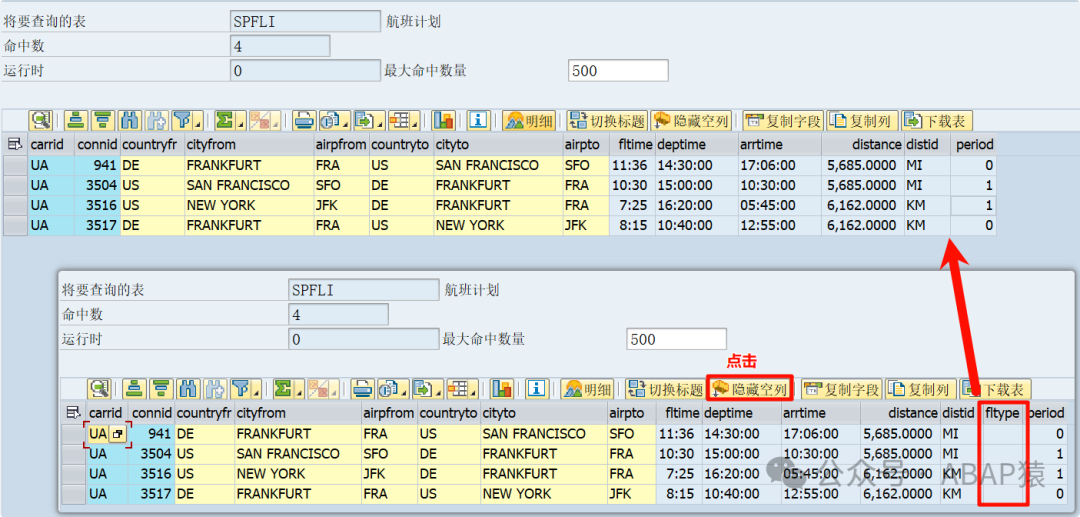This screenshot has height=517, width=1080.
Task: Click the Export icon in upper toolbar
Action: (x=364, y=121)
